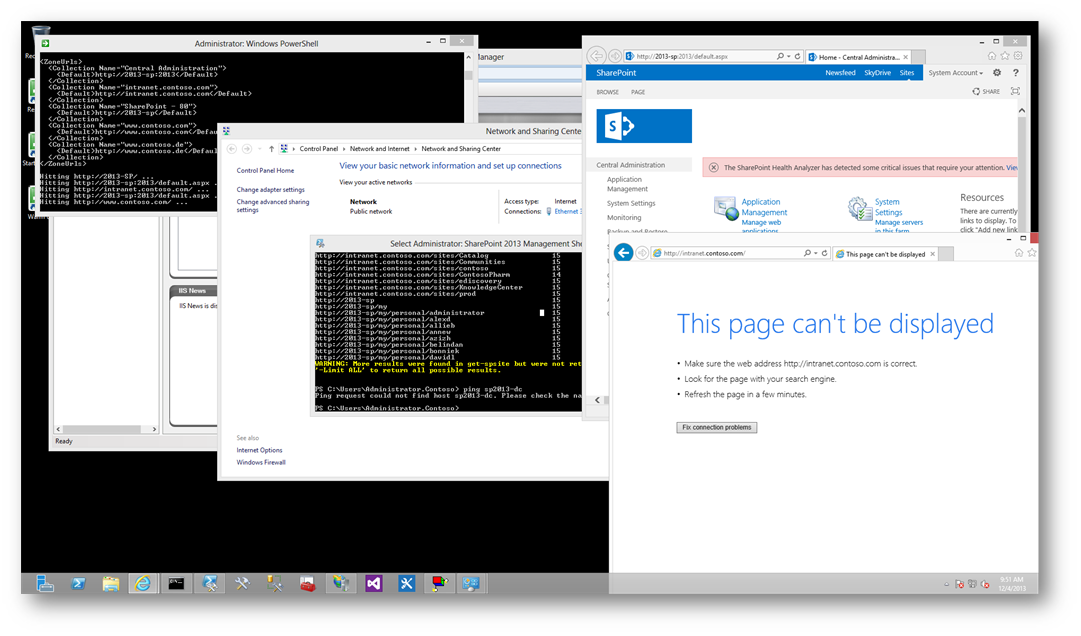The width and height of the screenshot is (1081, 636).
Task: Click the SharePoint page vertical scrollbar up arrow
Action: [1022, 110]
